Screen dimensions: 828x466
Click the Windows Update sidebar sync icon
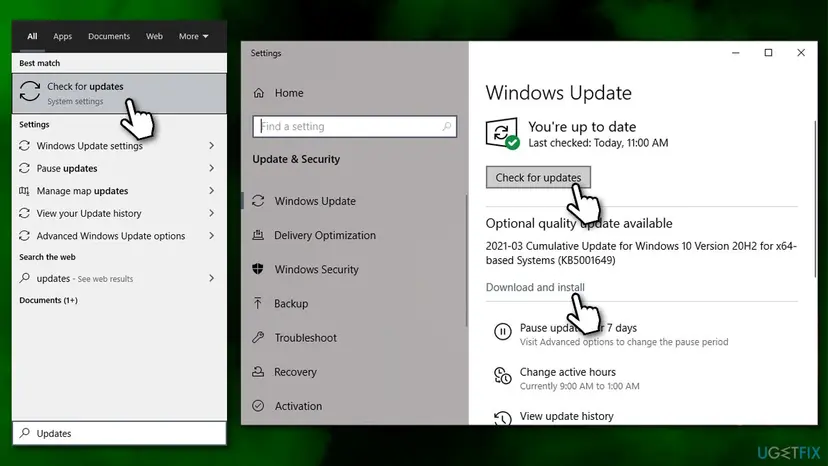click(x=258, y=201)
